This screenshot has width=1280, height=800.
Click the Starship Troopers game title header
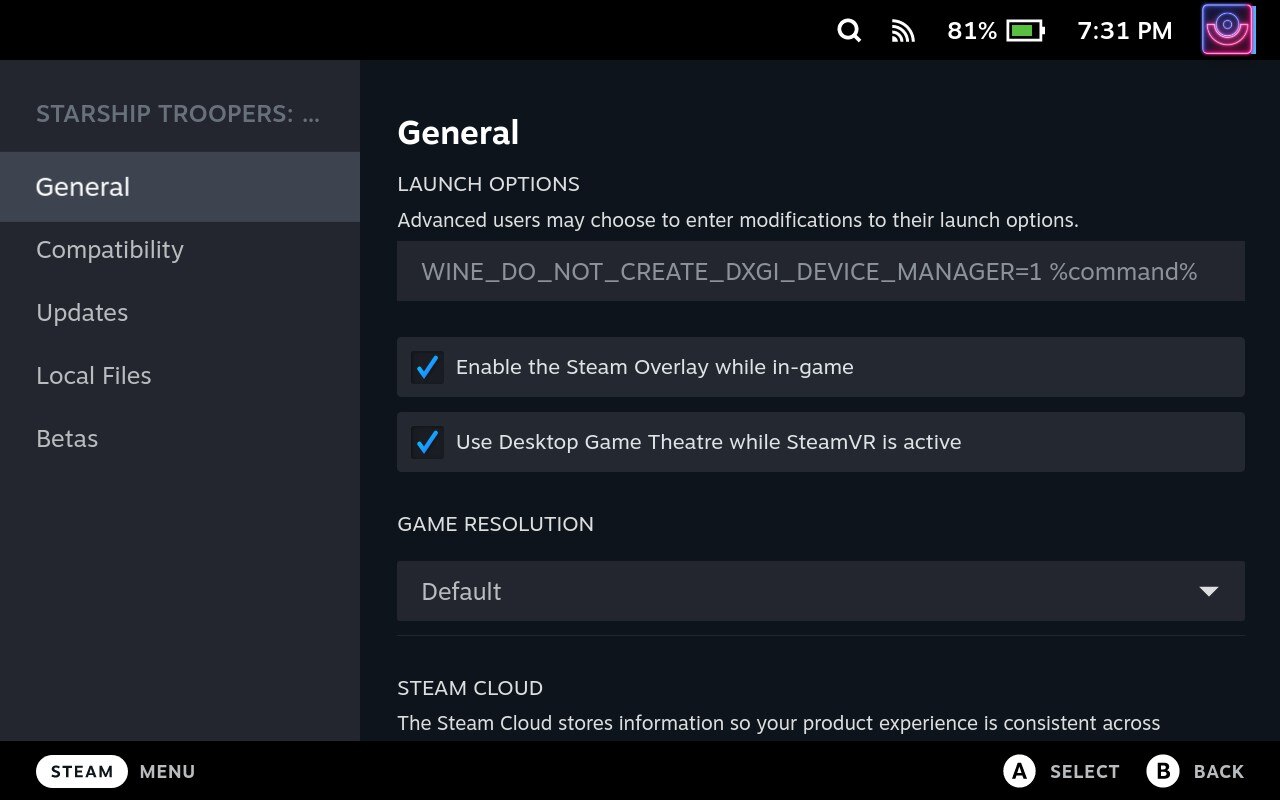click(178, 114)
